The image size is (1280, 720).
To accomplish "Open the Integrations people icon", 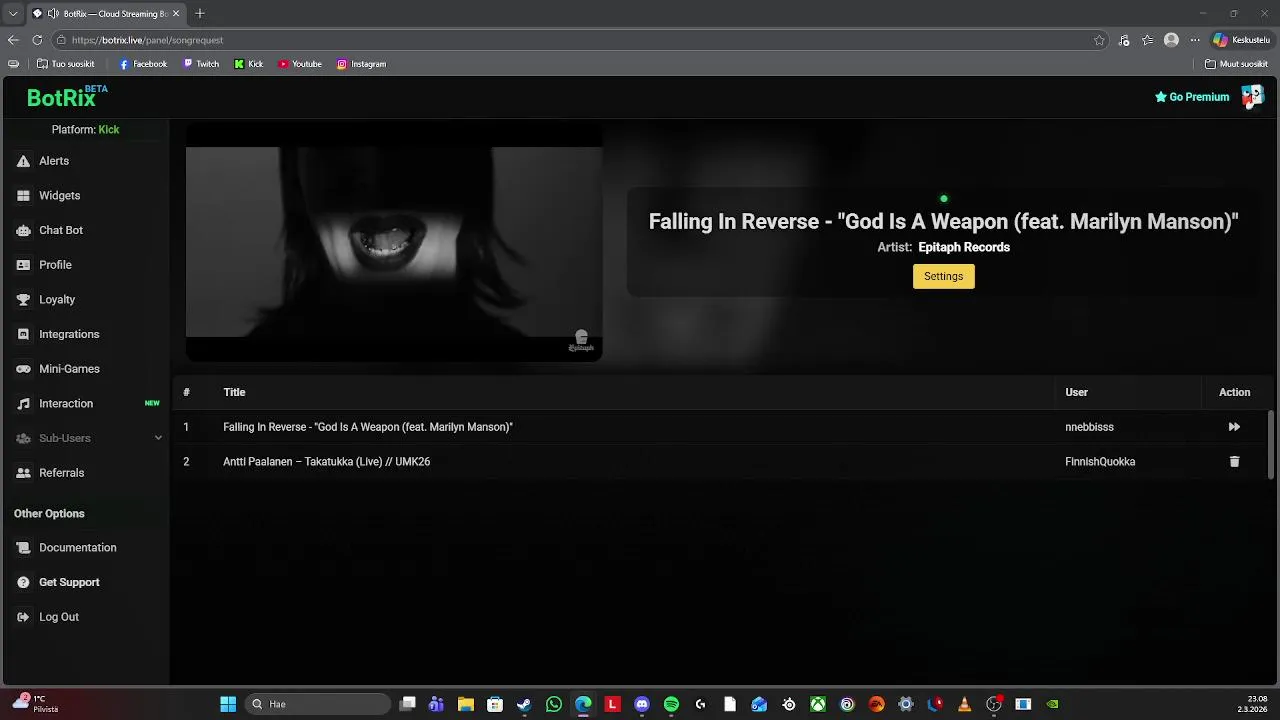I will click(x=23, y=334).
